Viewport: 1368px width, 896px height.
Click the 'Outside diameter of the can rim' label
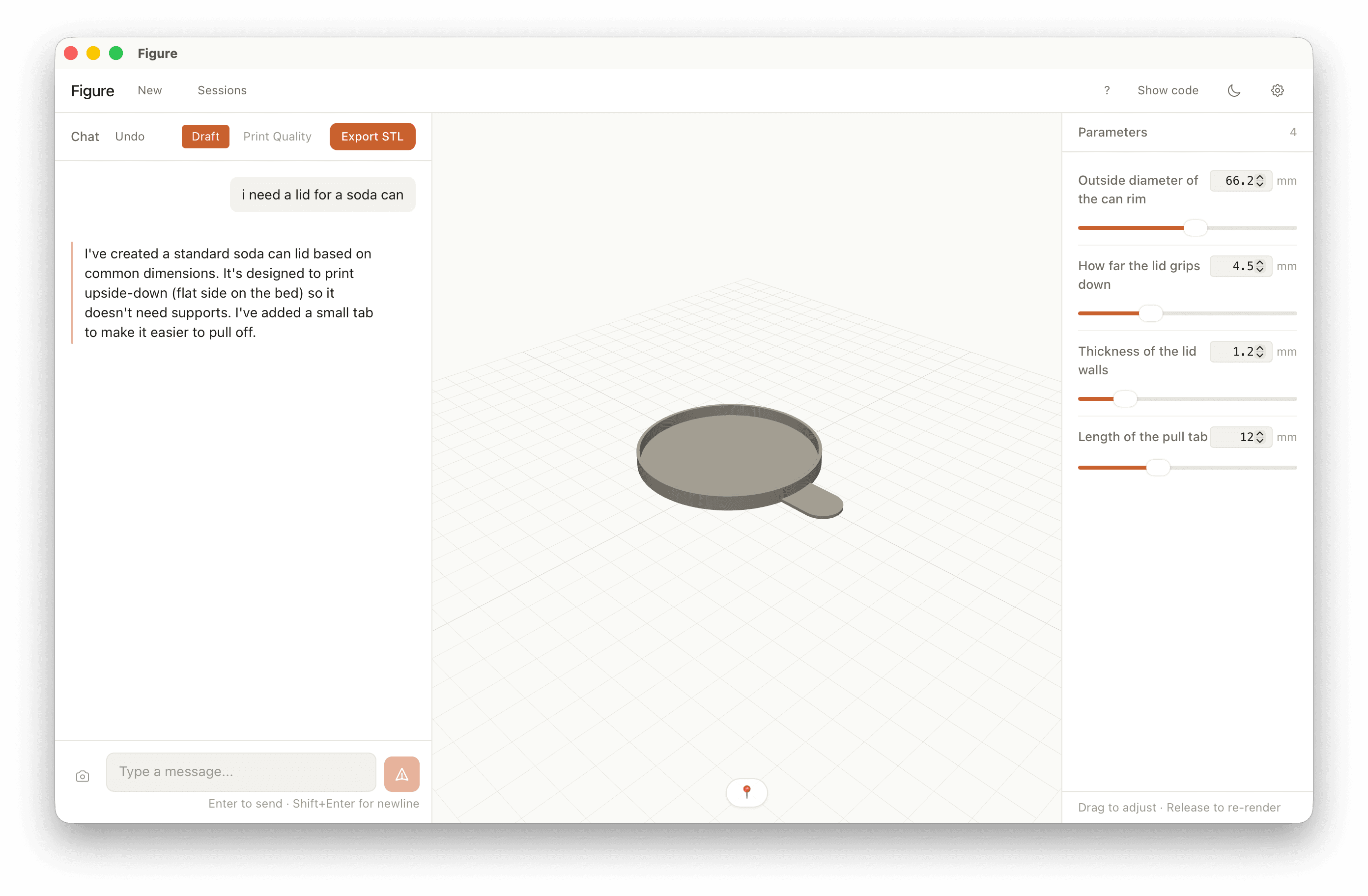click(1138, 190)
